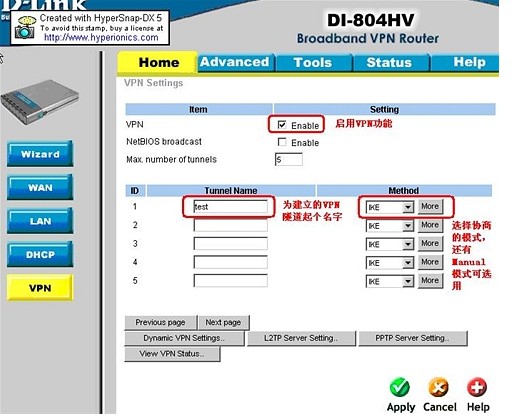Click the router device image
The image size is (515, 418).
click(40, 102)
